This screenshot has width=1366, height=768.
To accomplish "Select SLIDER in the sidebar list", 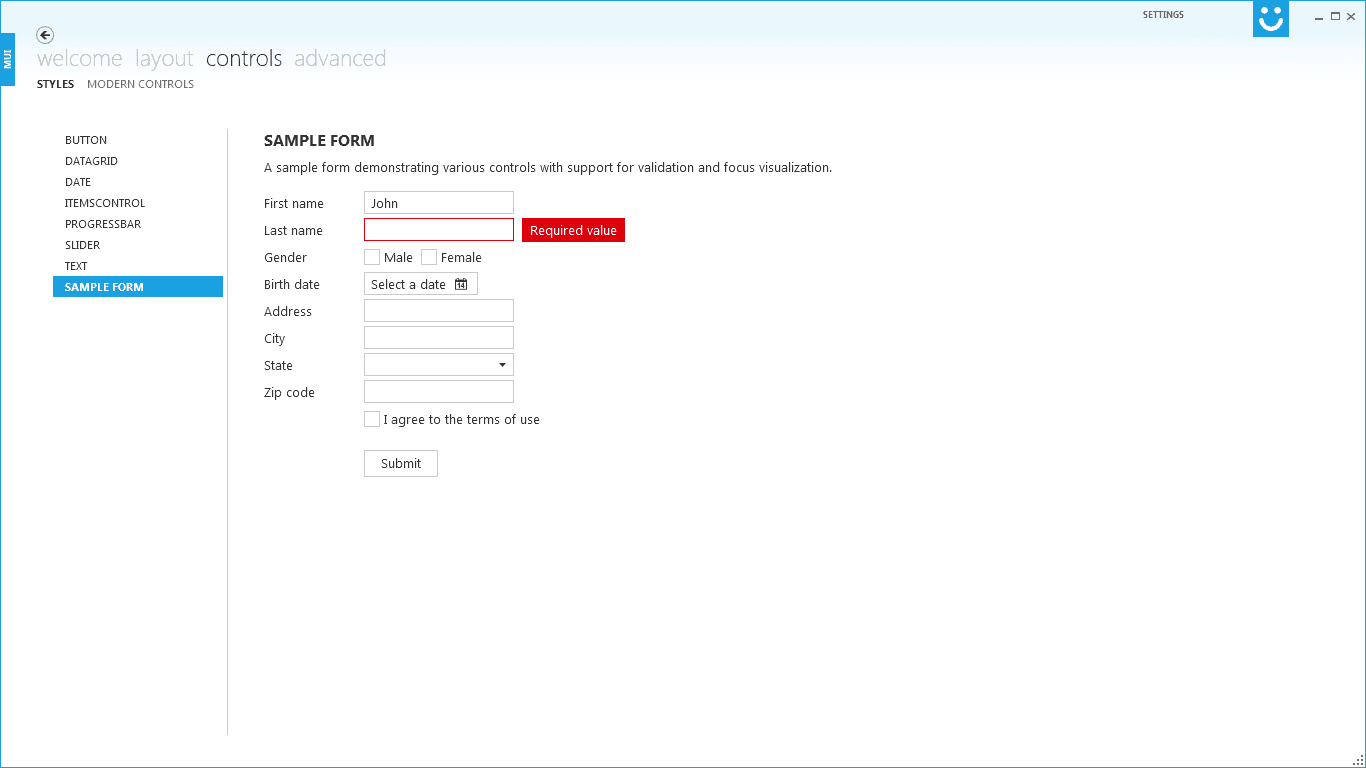I will (82, 244).
